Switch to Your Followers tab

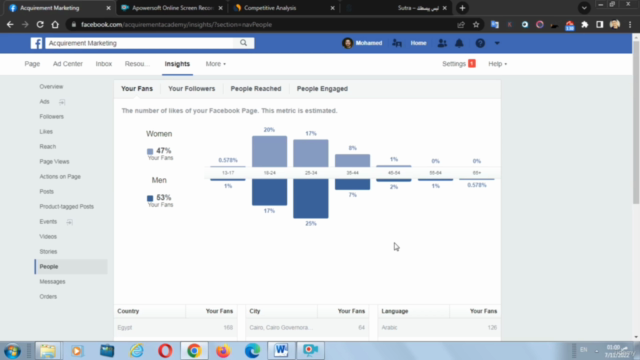click(191, 89)
